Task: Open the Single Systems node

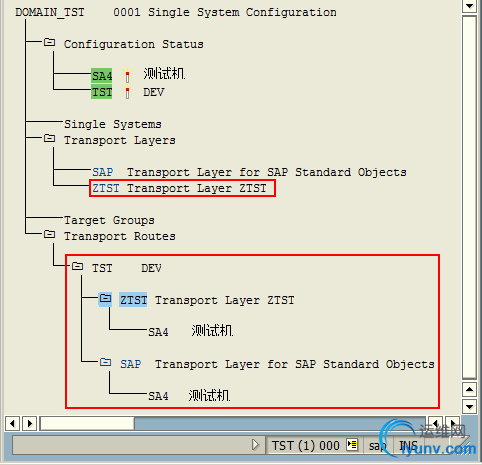Action: click(x=113, y=124)
